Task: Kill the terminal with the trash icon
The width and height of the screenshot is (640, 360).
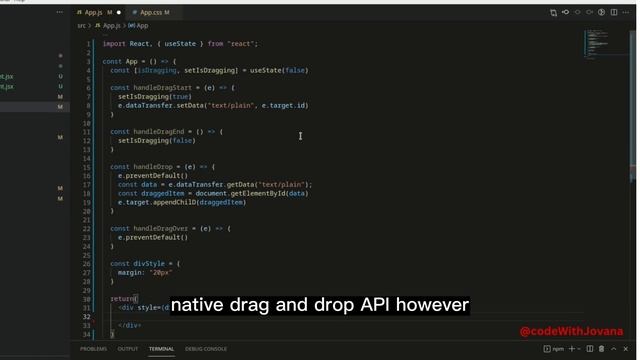Action: pyautogui.click(x=602, y=349)
